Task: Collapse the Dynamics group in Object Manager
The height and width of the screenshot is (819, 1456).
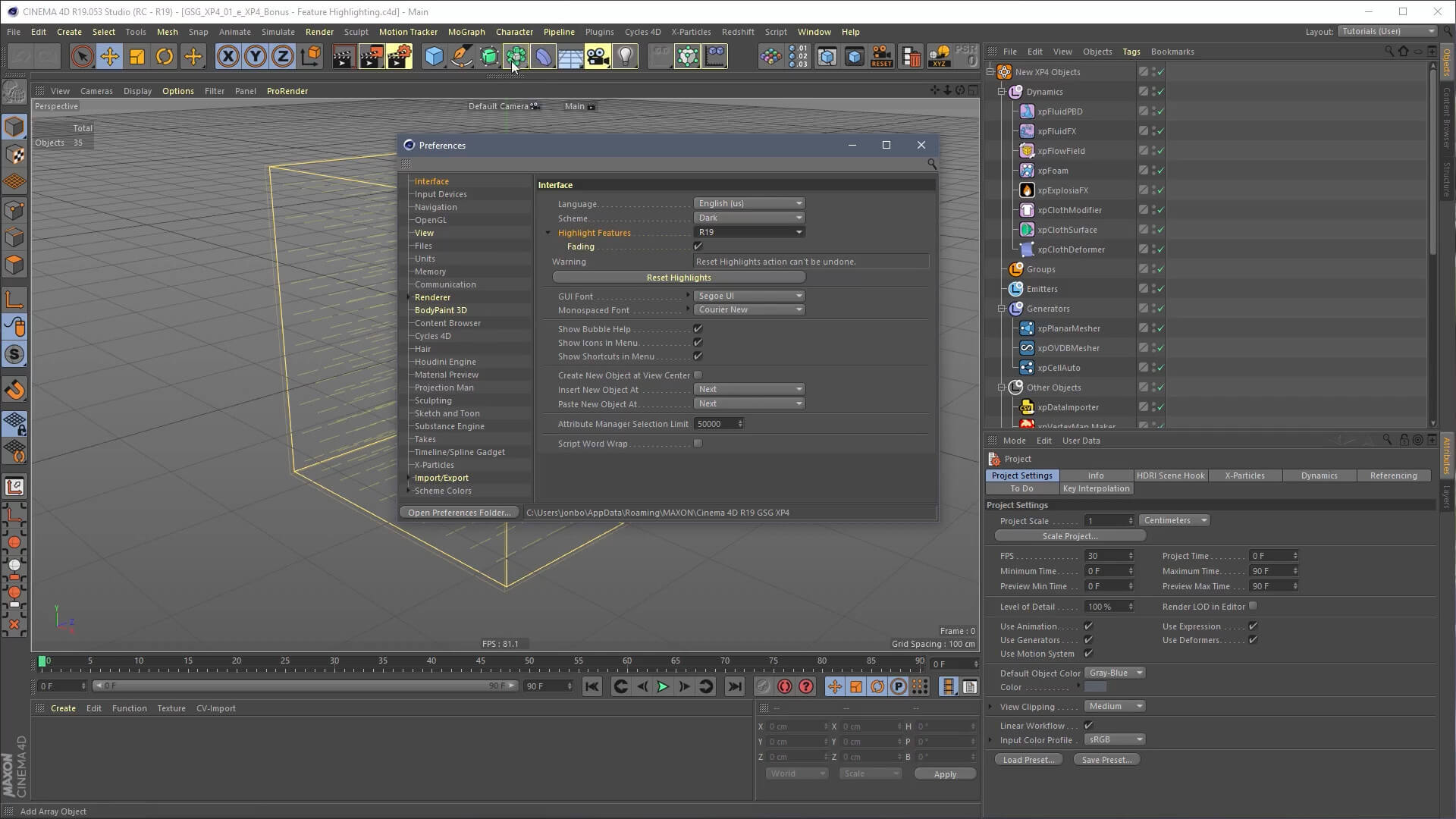Action: tap(1002, 92)
